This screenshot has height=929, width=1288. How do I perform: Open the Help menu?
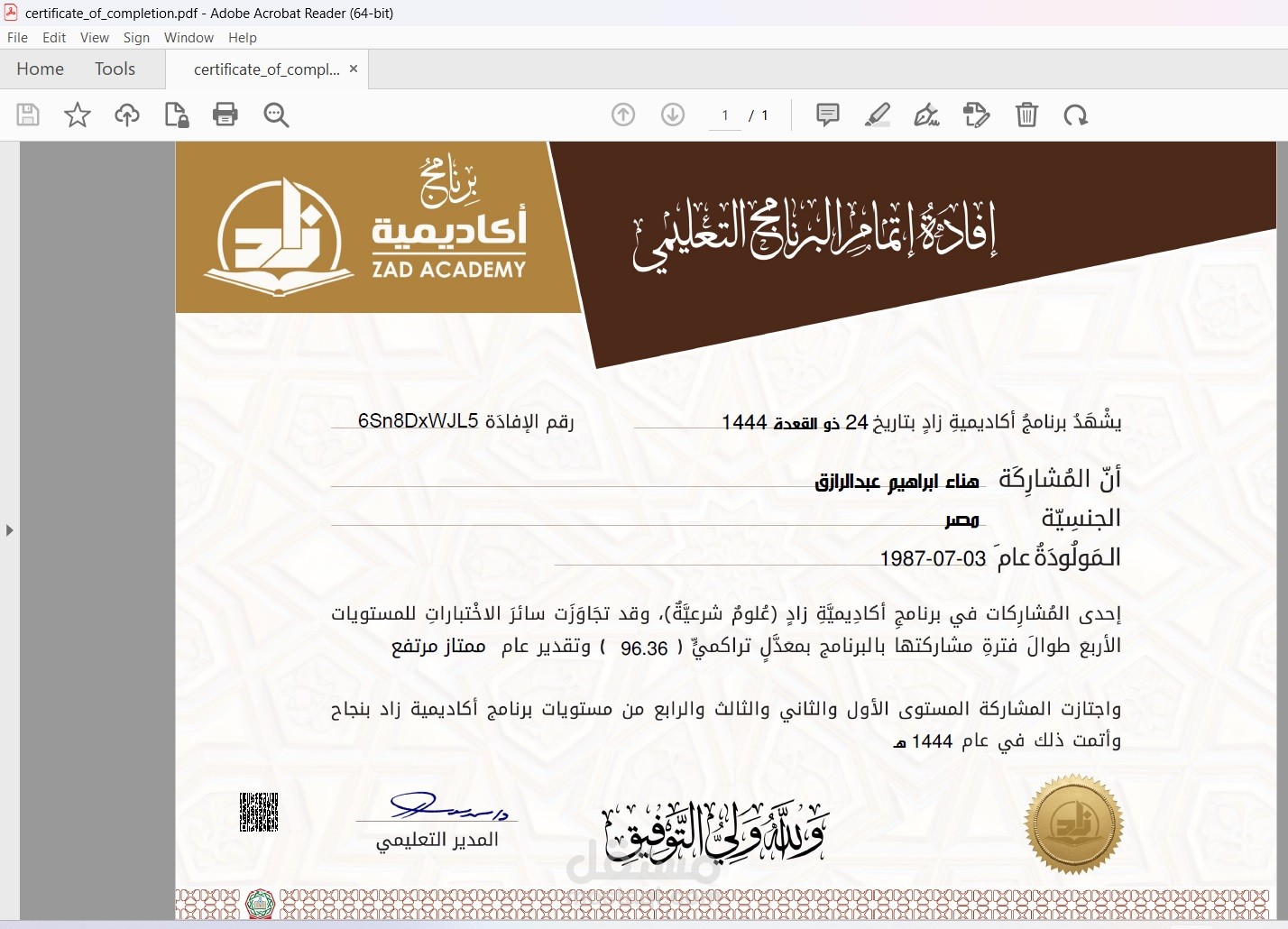coord(243,37)
